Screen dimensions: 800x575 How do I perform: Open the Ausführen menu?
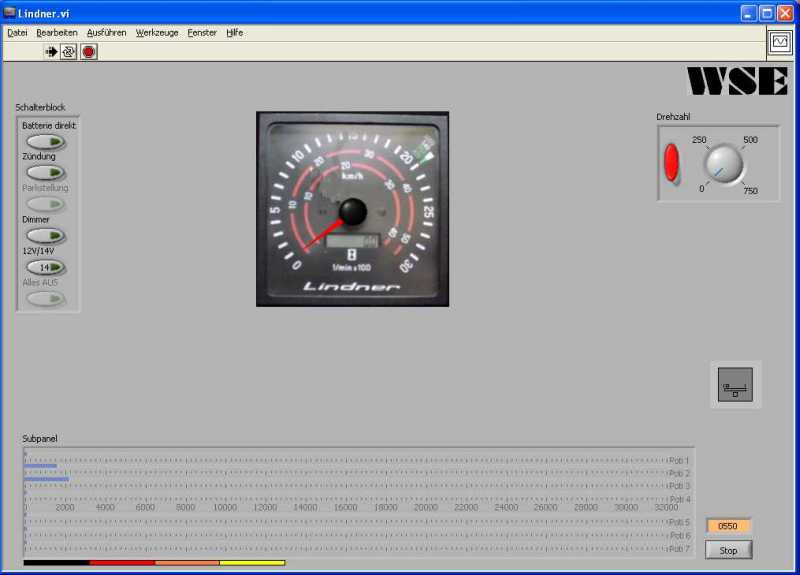(106, 32)
